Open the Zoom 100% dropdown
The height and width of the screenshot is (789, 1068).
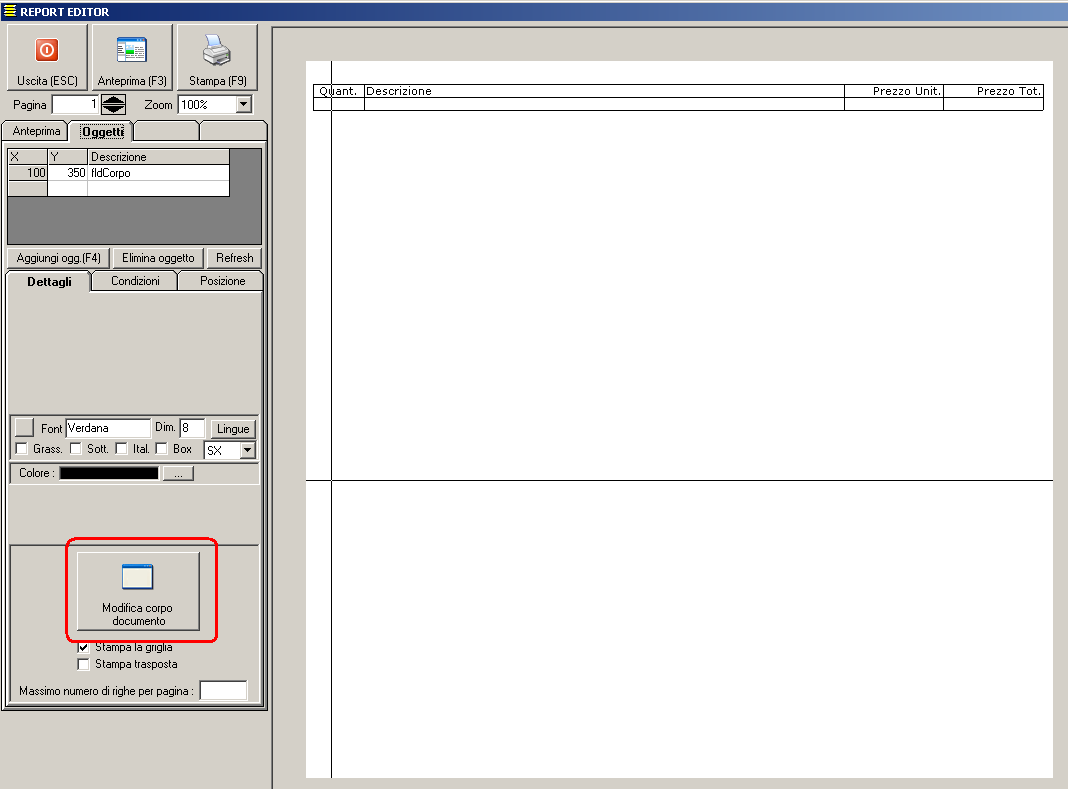click(x=244, y=104)
